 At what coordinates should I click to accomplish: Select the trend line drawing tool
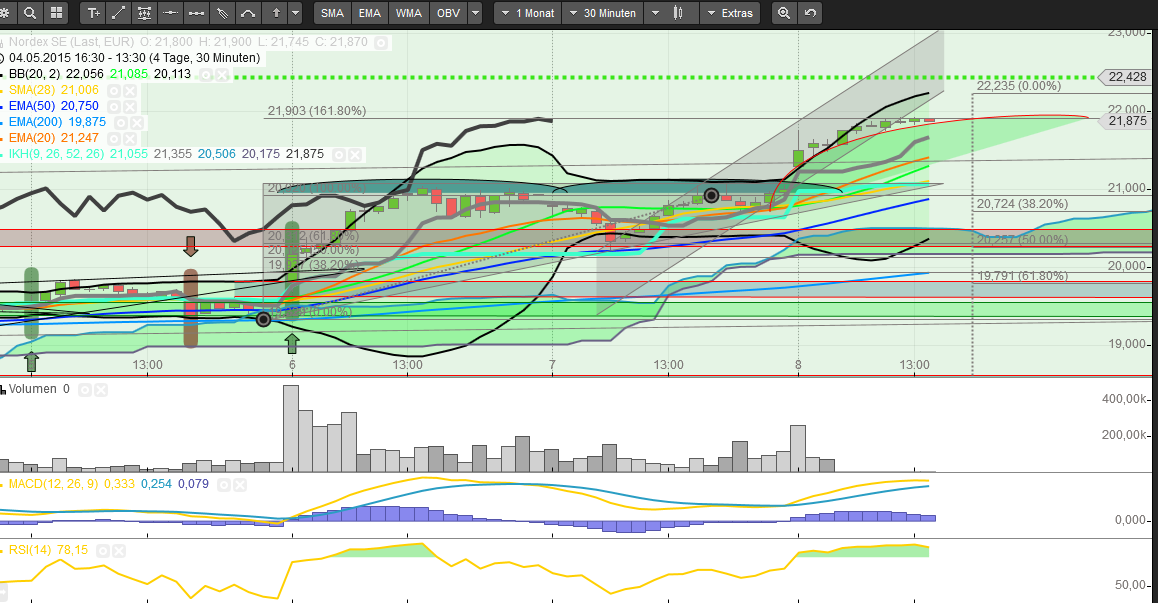pyautogui.click(x=118, y=13)
